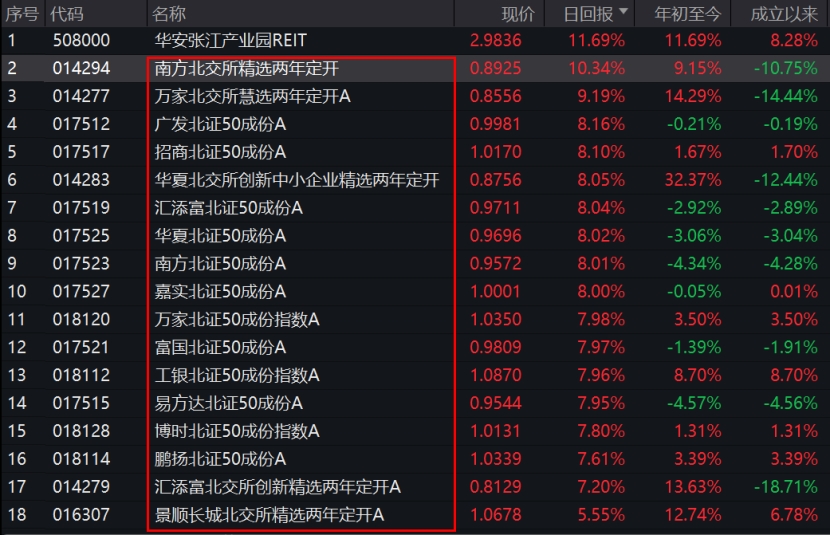Image resolution: width=830 pixels, height=535 pixels.
Task: Select fund 景顺长城北交所精选两年定开A
Action: pyautogui.click(x=269, y=515)
